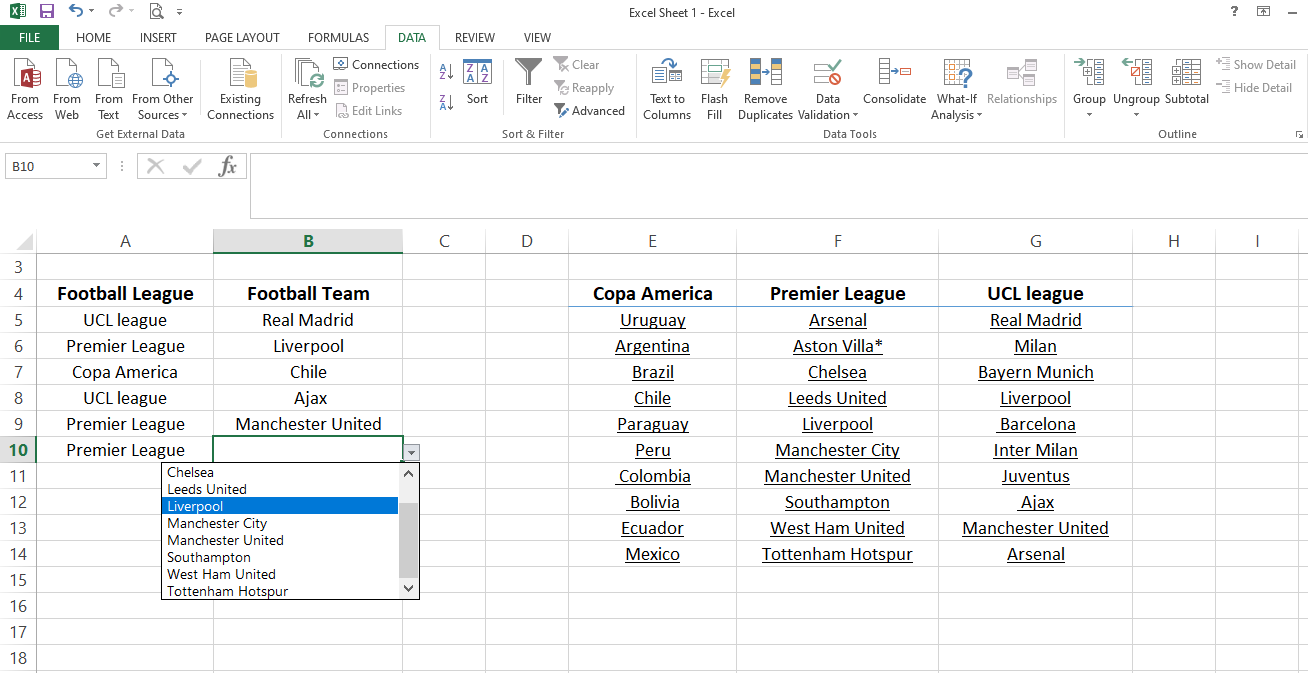Viewport: 1308px width, 673px height.
Task: Click the Save icon in the quick access toolbar
Action: tap(46, 12)
